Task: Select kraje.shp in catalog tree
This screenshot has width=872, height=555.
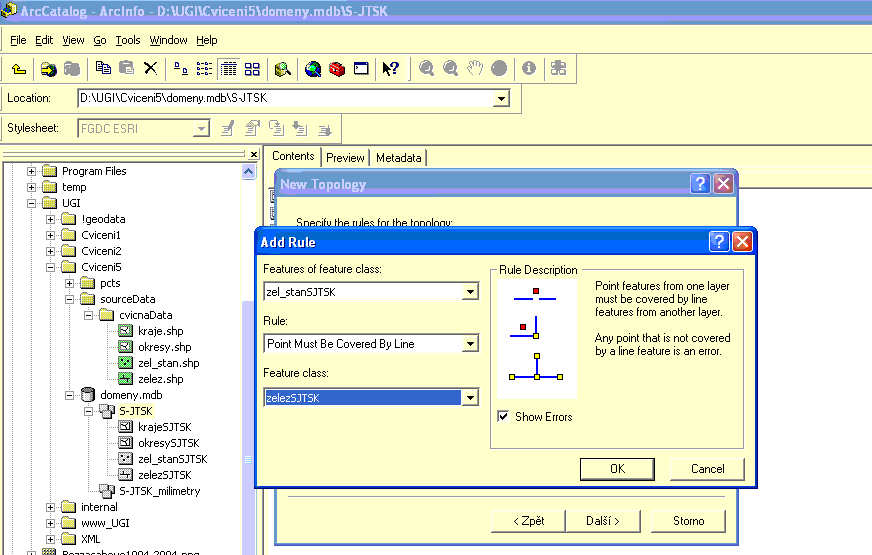Action: [x=161, y=331]
